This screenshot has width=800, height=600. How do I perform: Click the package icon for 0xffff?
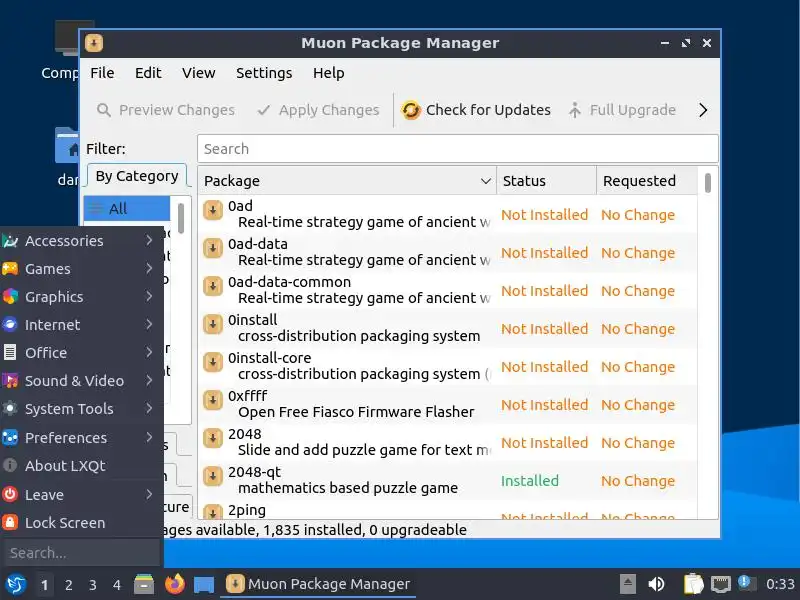coord(213,400)
